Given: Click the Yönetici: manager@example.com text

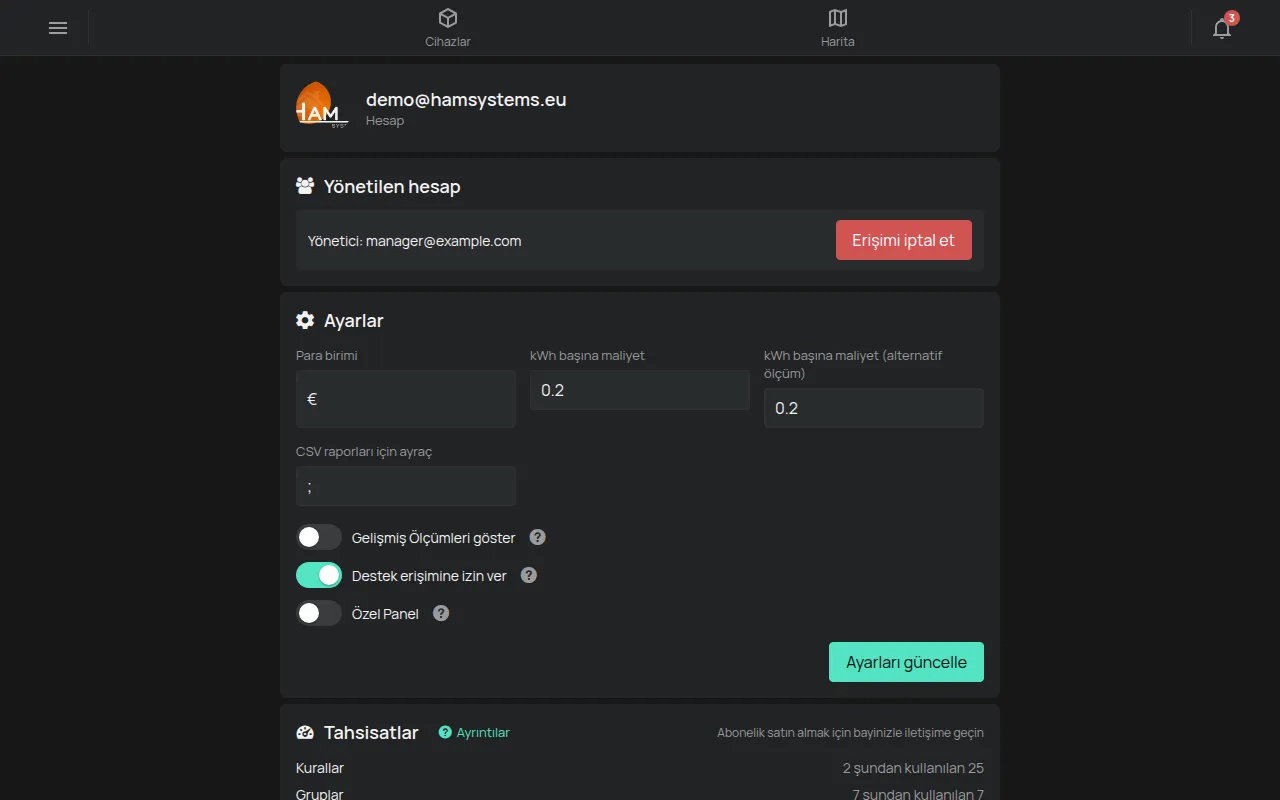Looking at the screenshot, I should [x=414, y=241].
